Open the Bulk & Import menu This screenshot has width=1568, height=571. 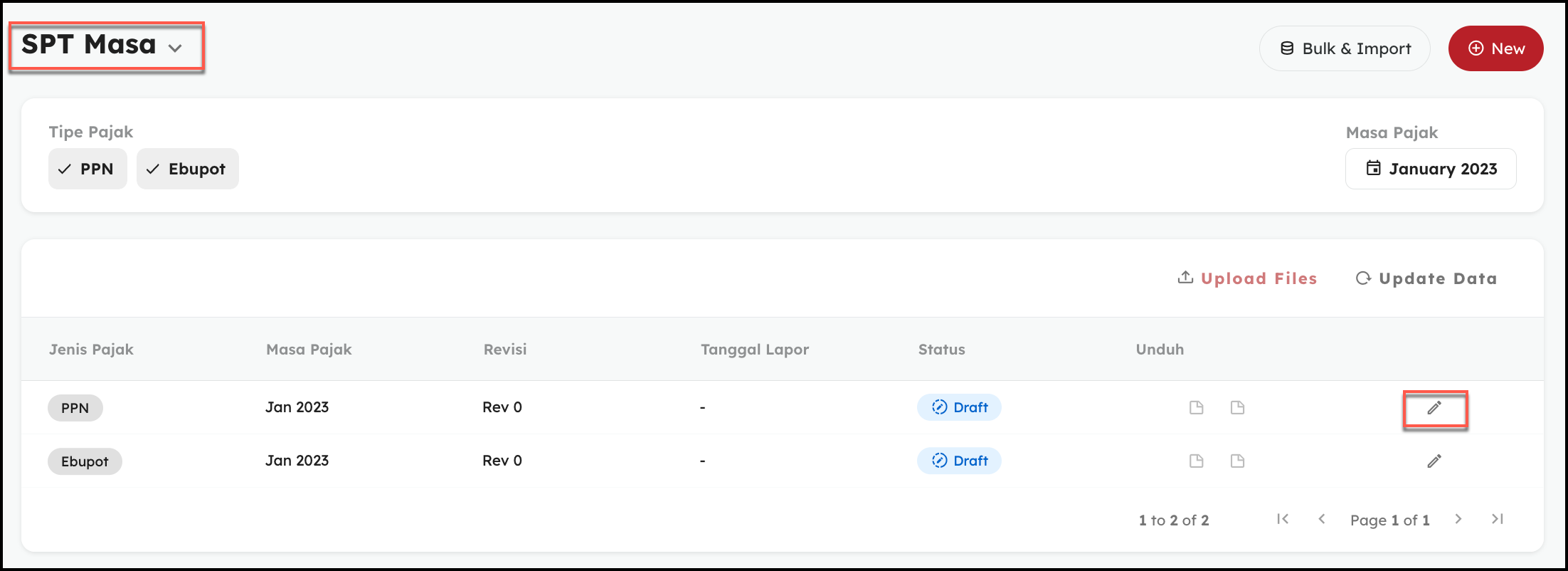coord(1345,48)
